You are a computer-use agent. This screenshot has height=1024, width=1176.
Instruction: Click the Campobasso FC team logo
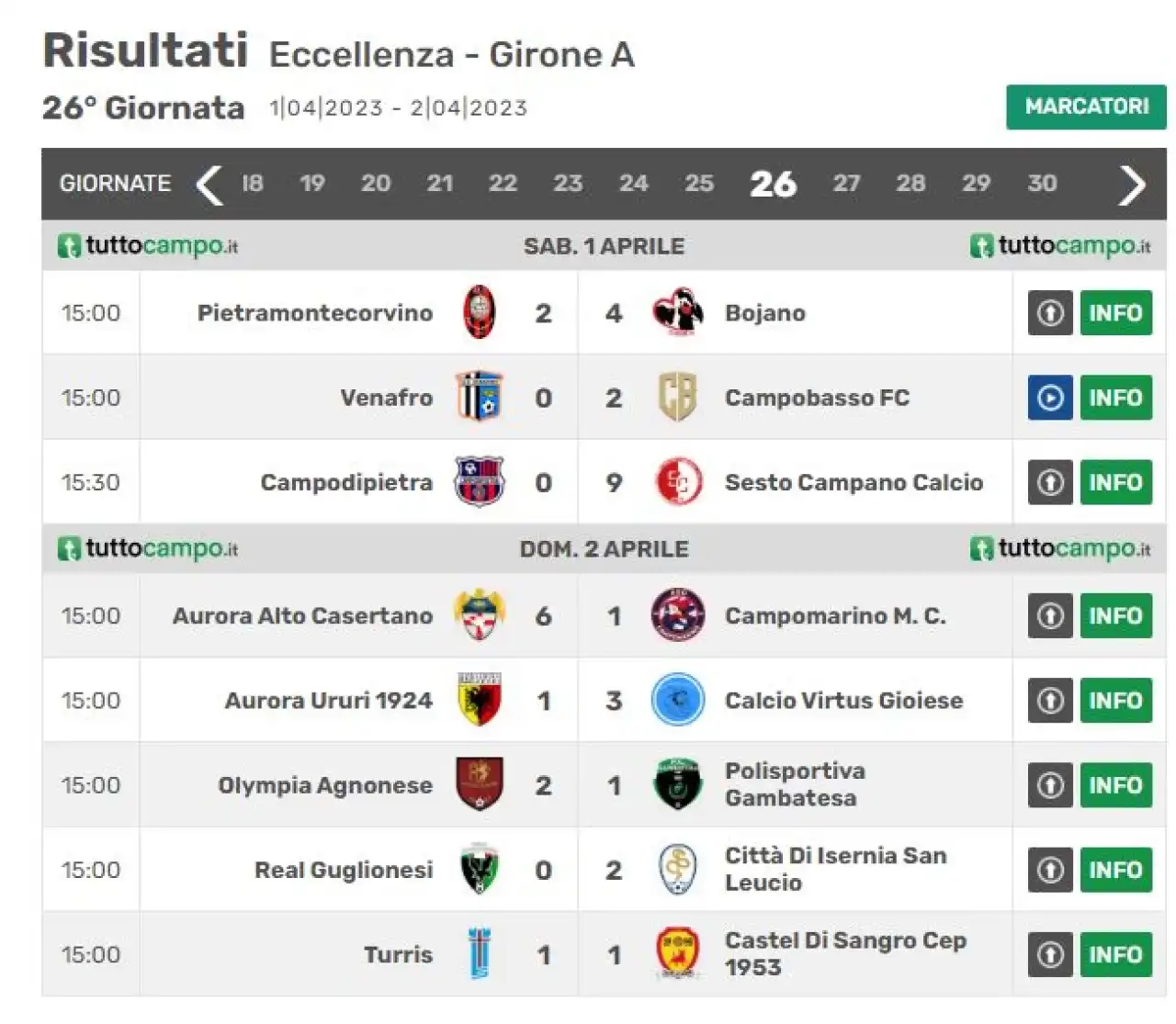[678, 398]
